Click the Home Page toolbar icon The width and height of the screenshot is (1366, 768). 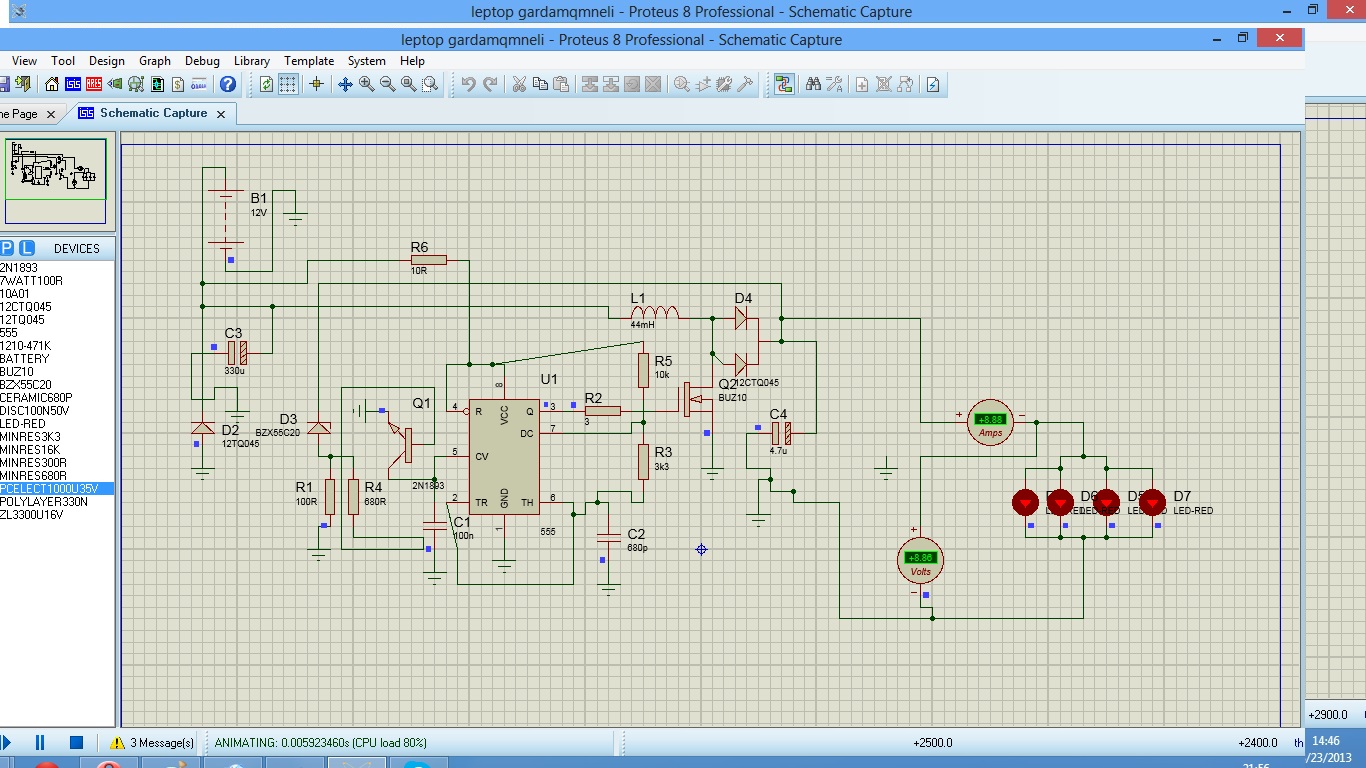coord(52,85)
